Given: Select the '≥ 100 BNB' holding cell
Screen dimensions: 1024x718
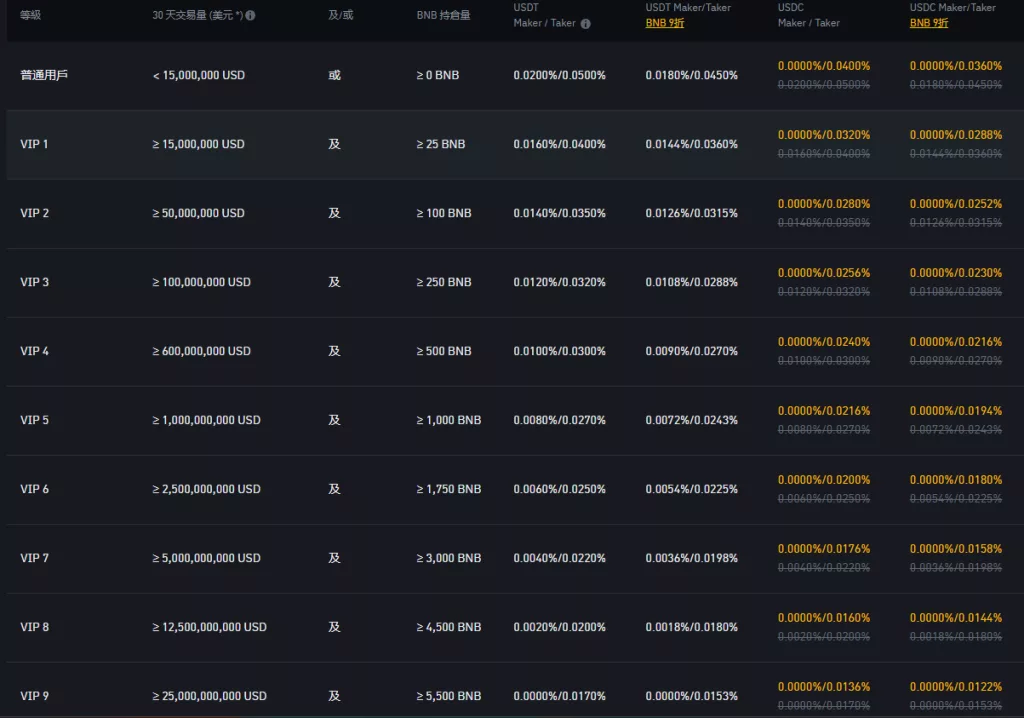Looking at the screenshot, I should tap(444, 213).
